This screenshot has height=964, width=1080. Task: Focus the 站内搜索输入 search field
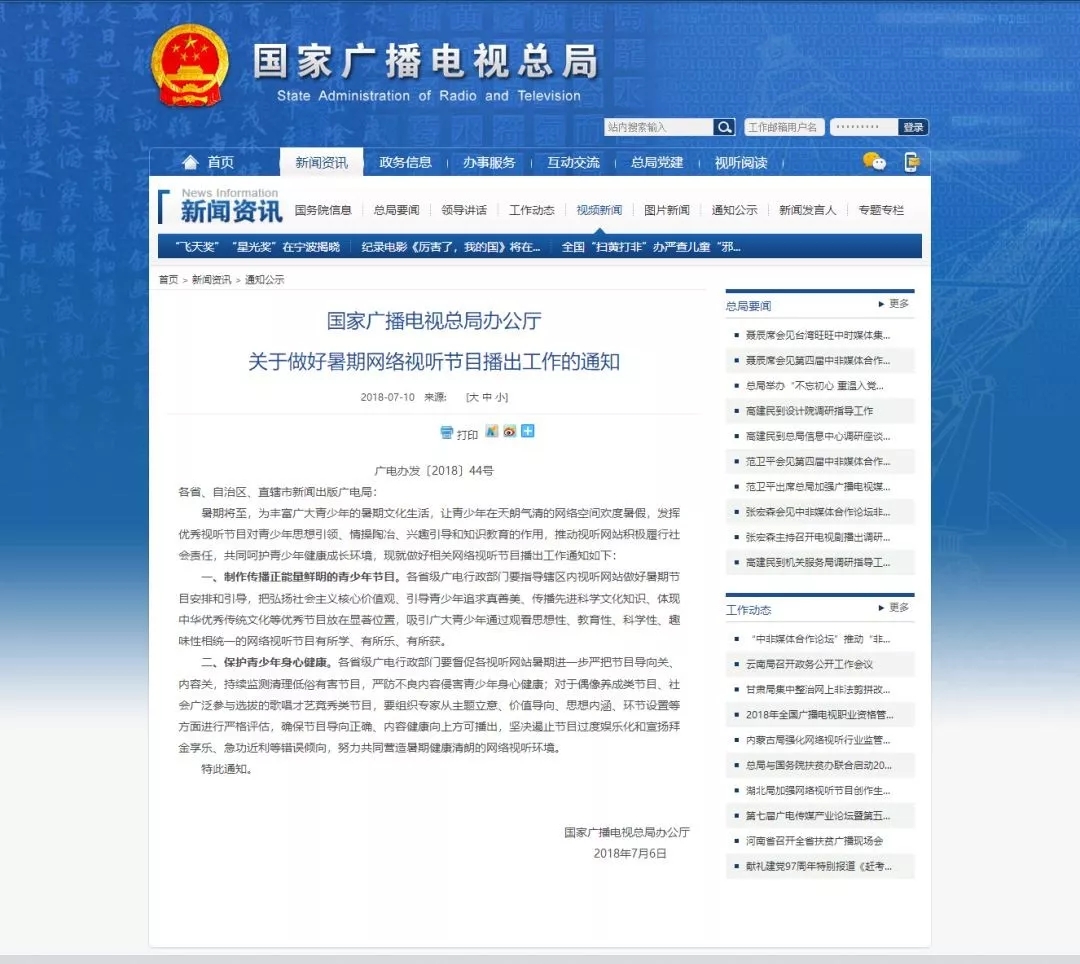point(658,127)
